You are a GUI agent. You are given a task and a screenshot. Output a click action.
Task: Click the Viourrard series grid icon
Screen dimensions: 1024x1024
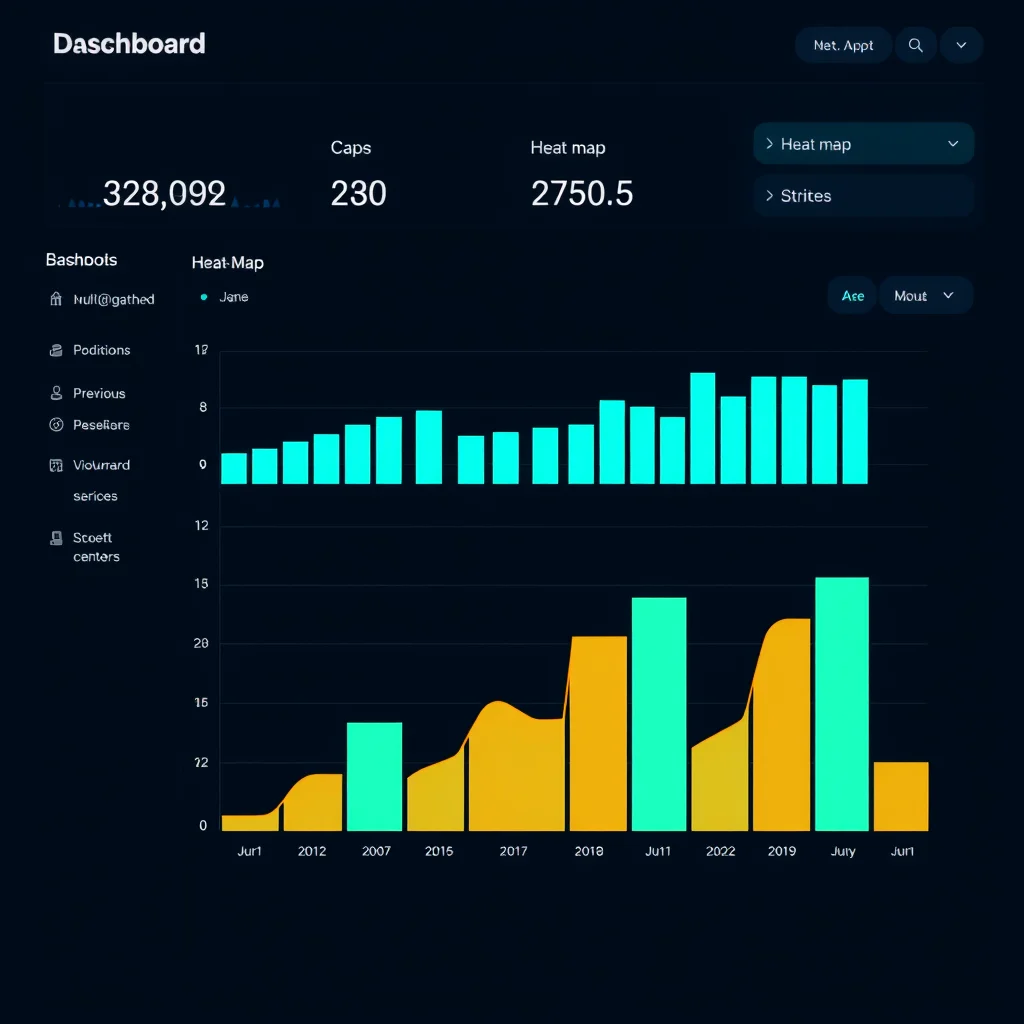(x=56, y=465)
